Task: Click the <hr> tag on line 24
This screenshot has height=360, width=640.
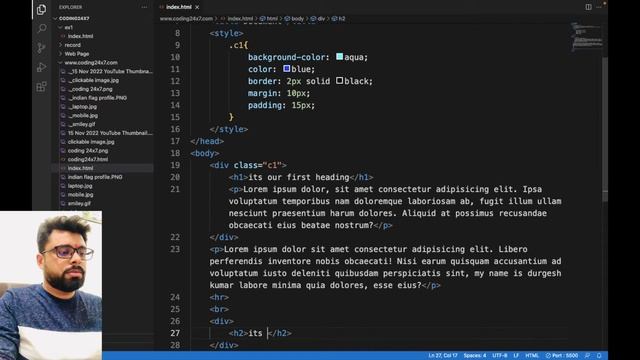Action: pyautogui.click(x=219, y=297)
